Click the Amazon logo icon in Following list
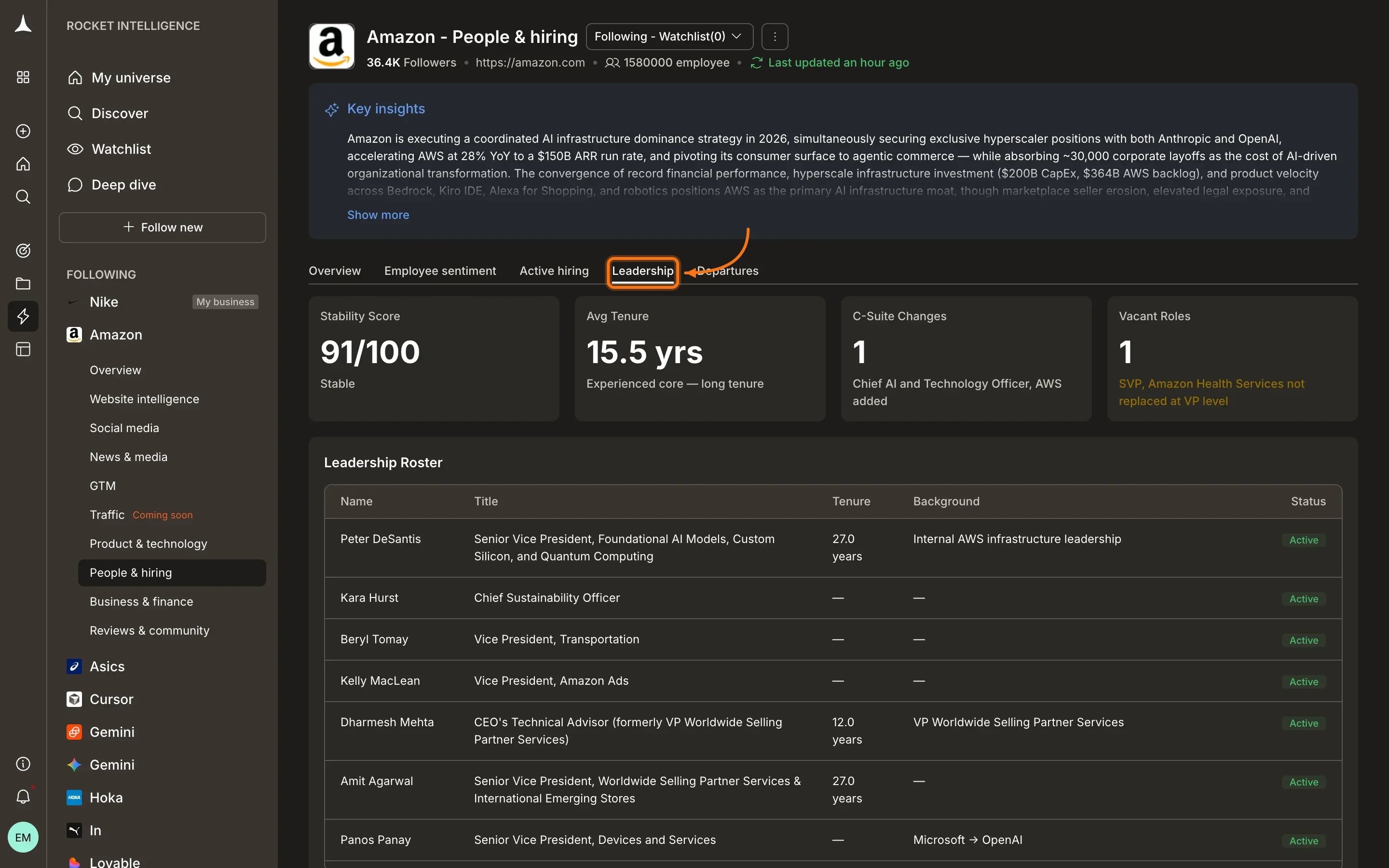This screenshot has height=868, width=1389. tap(74, 335)
